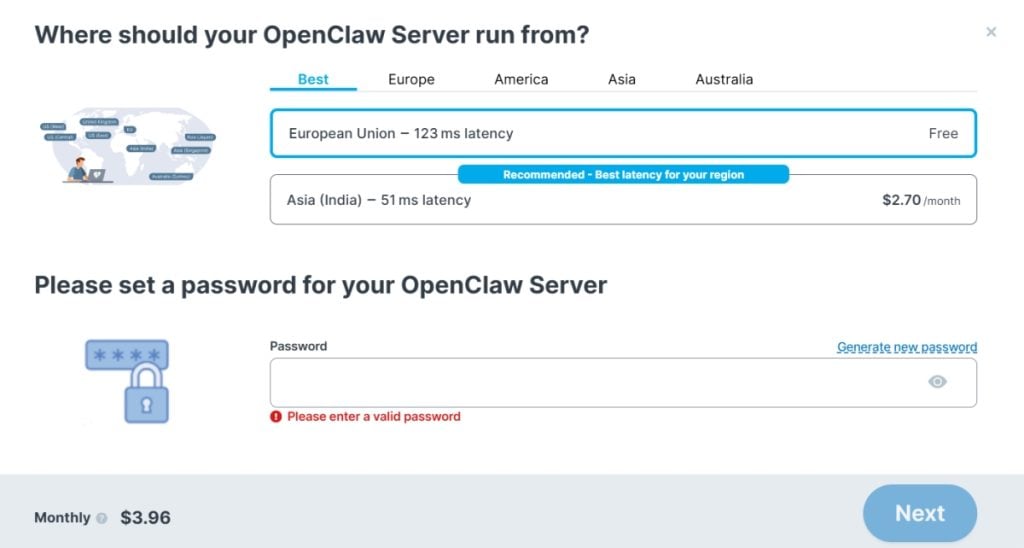Select the European Union free server location

623,134
